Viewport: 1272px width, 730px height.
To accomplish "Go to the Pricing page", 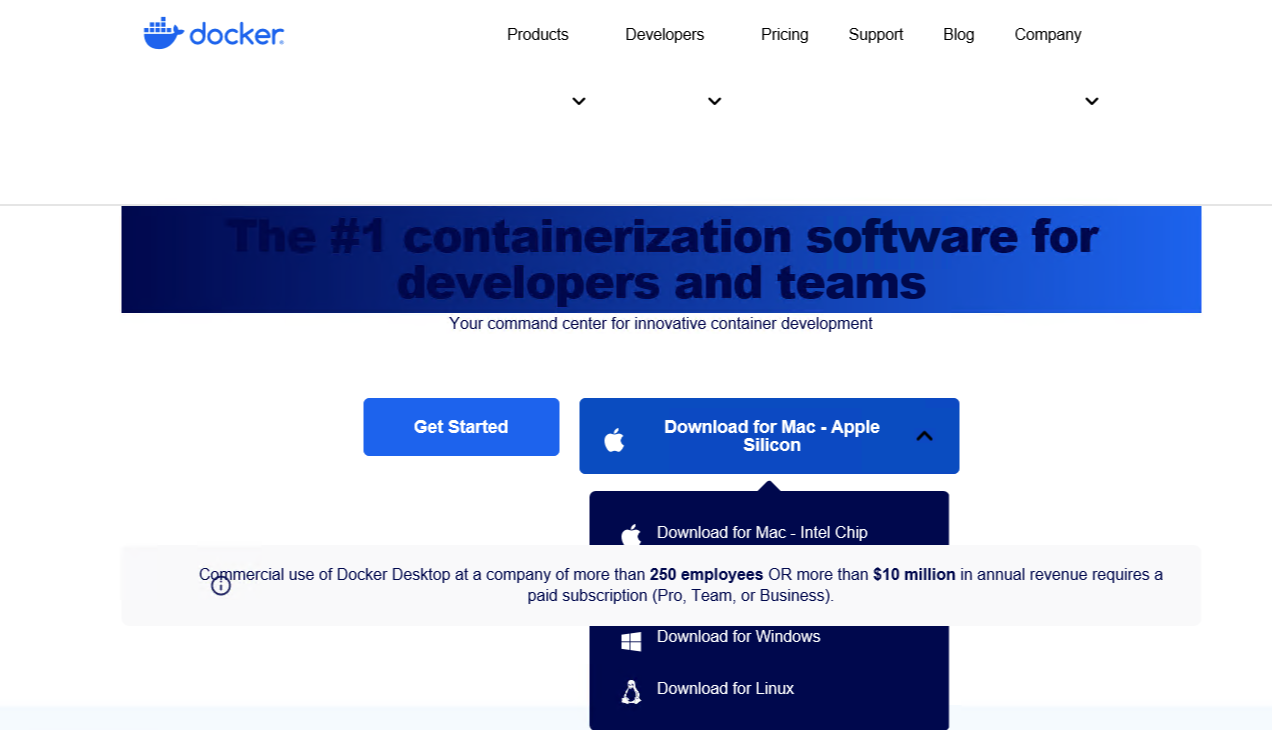I will 784,34.
